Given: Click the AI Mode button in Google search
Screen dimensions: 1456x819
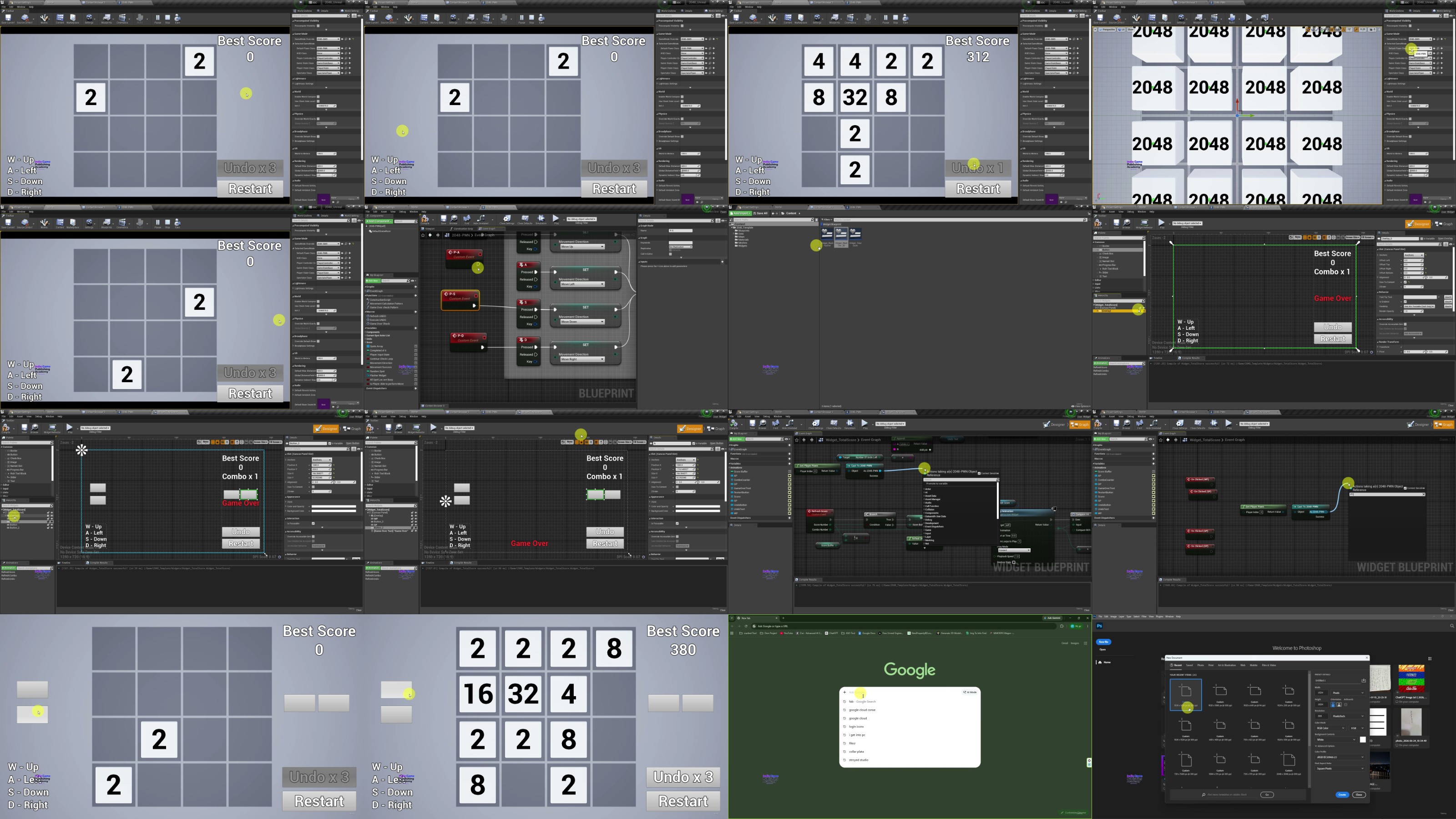Looking at the screenshot, I should pos(970,692).
